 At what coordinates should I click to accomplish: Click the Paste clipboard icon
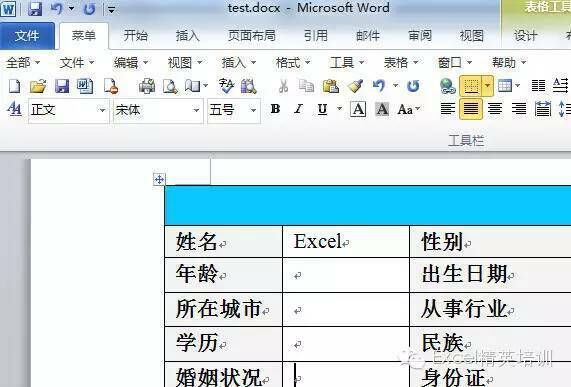[x=331, y=86]
